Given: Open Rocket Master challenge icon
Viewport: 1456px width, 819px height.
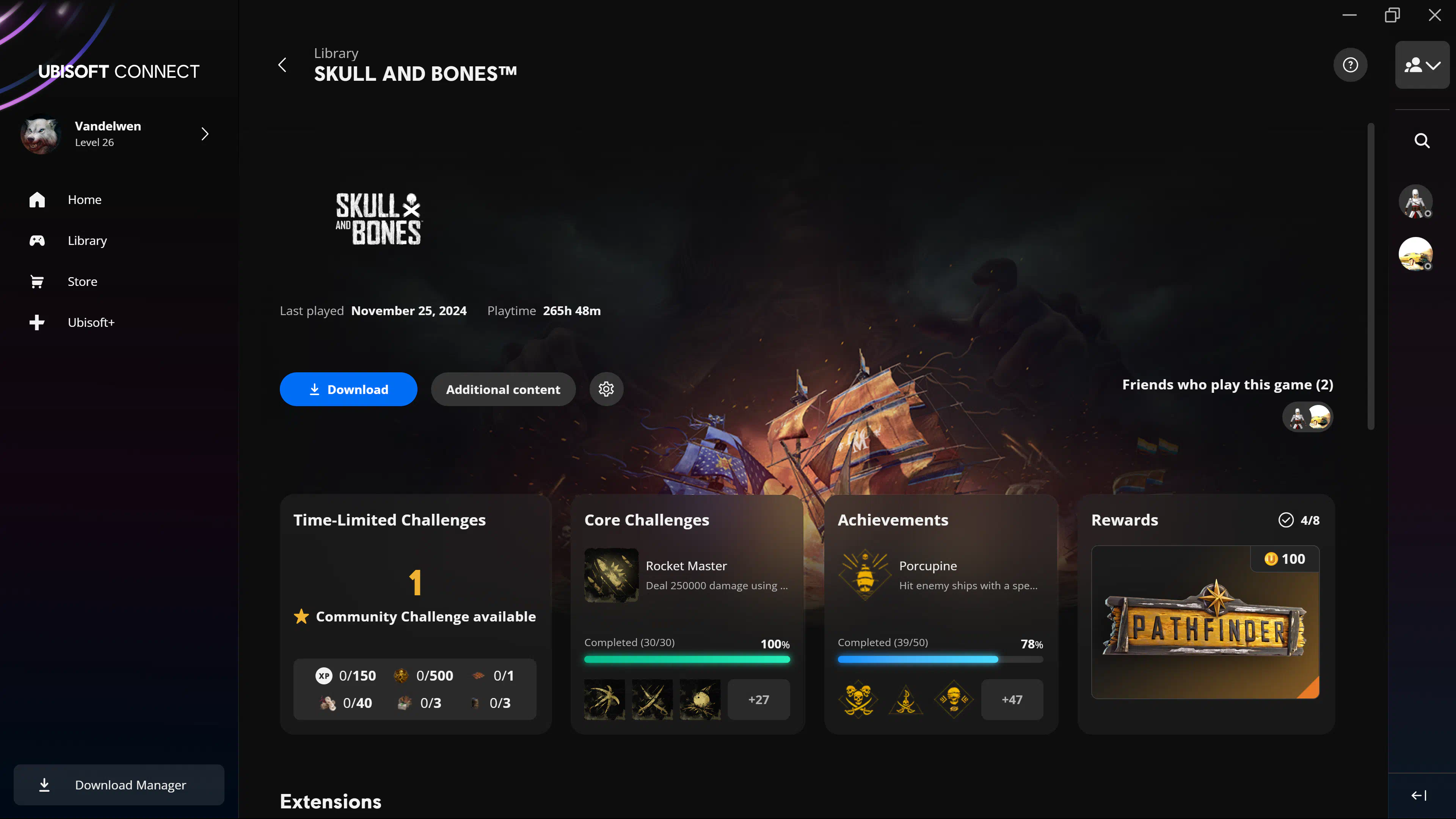Looking at the screenshot, I should tap(611, 575).
